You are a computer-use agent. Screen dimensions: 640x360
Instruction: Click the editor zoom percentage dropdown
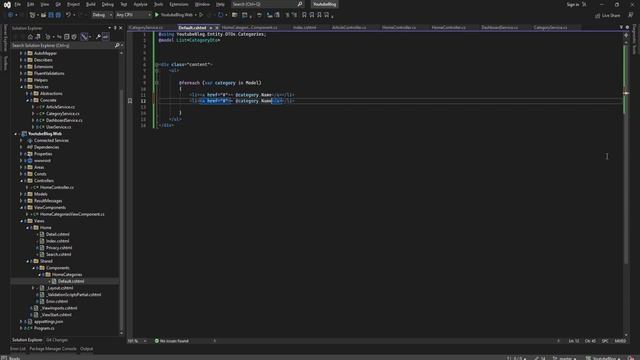point(137,340)
